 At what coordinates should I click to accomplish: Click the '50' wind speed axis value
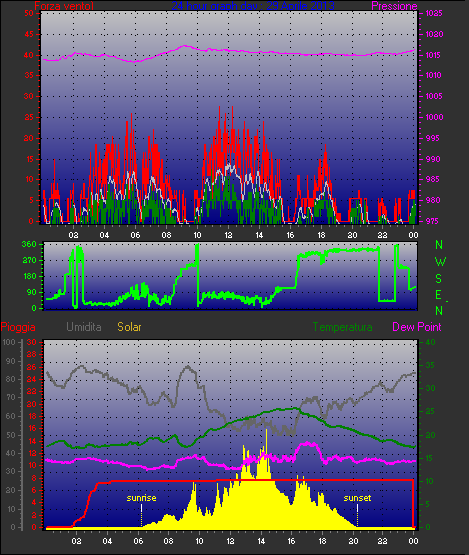(x=29, y=13)
